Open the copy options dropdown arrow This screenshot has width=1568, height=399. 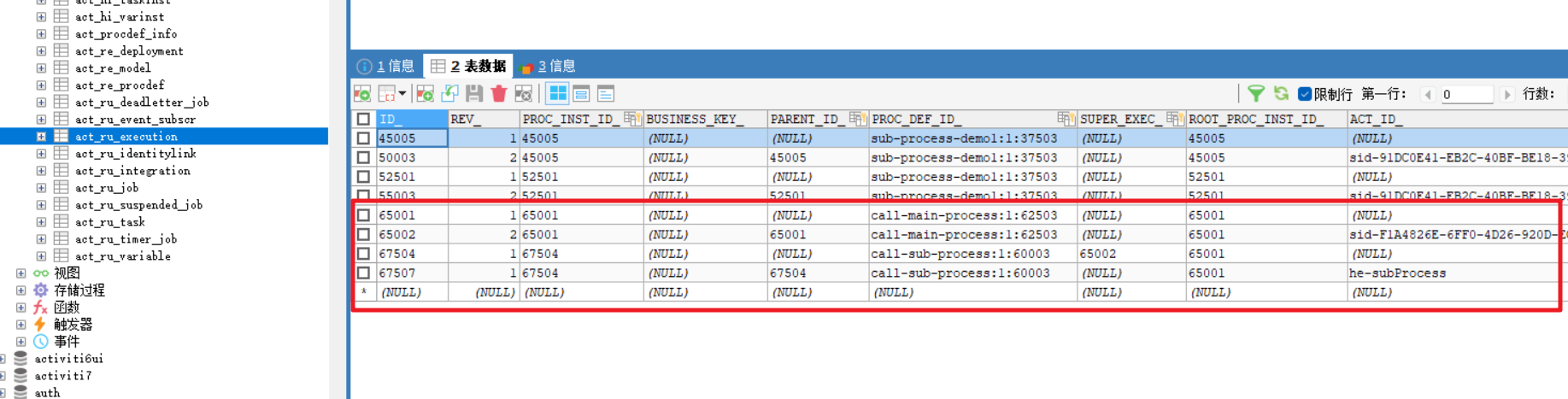[x=402, y=94]
